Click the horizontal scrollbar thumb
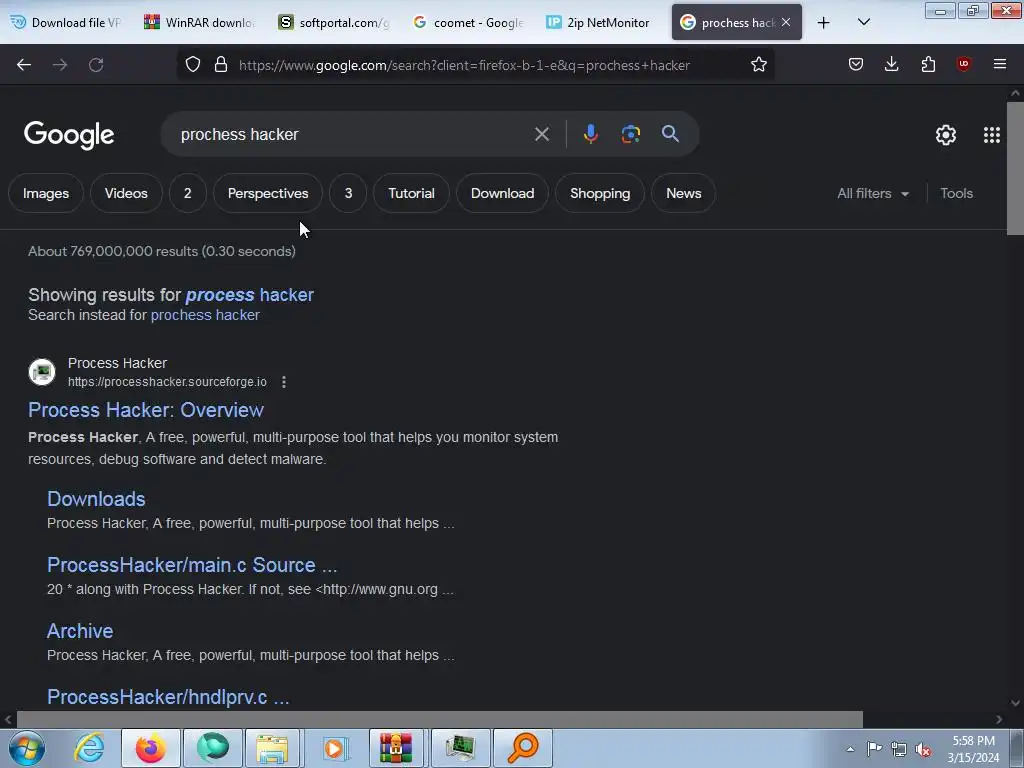This screenshot has height=768, width=1024. pos(440,720)
